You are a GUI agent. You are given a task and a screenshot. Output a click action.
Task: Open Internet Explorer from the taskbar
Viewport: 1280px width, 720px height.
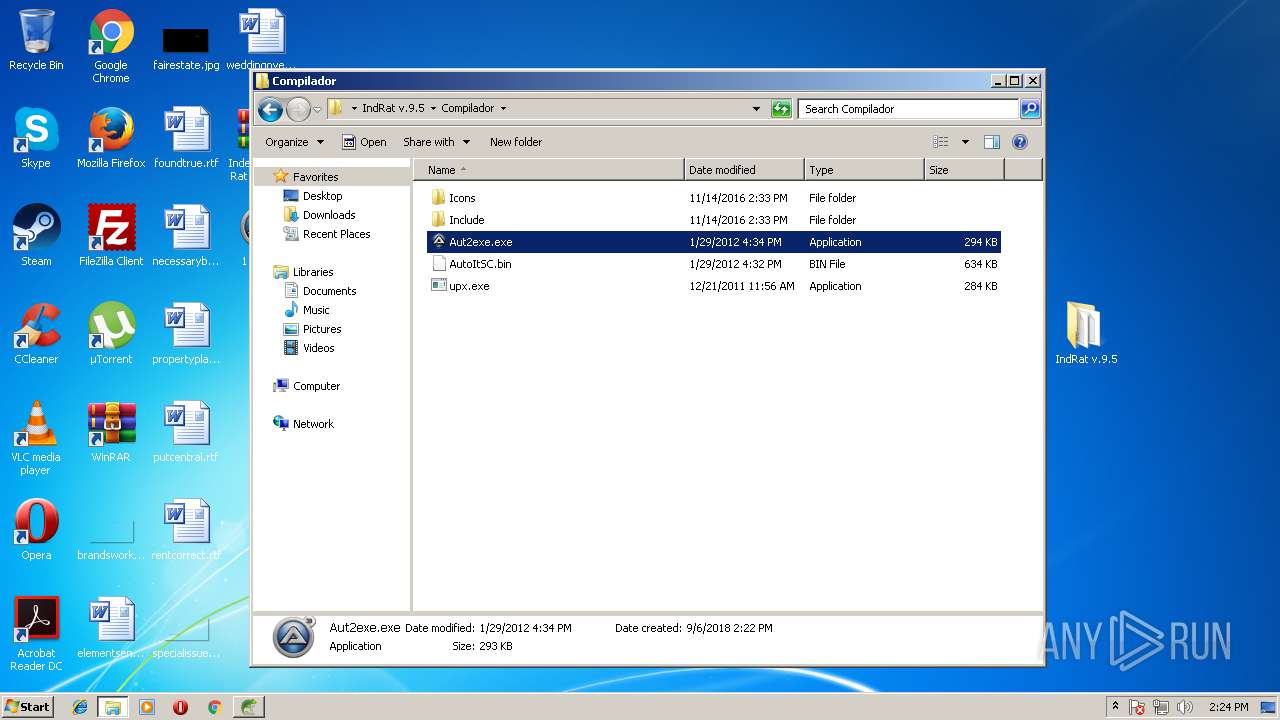point(80,707)
